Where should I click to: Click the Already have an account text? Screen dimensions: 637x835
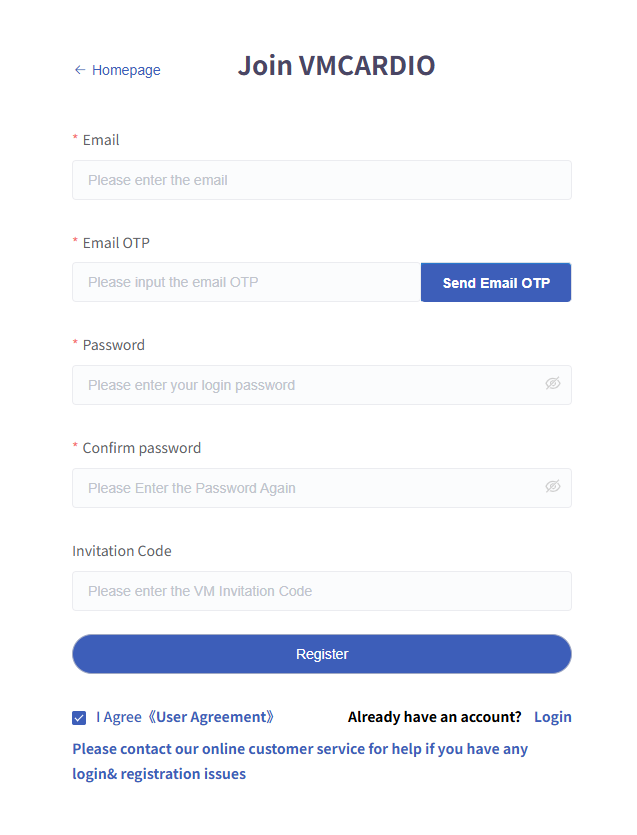coord(434,717)
